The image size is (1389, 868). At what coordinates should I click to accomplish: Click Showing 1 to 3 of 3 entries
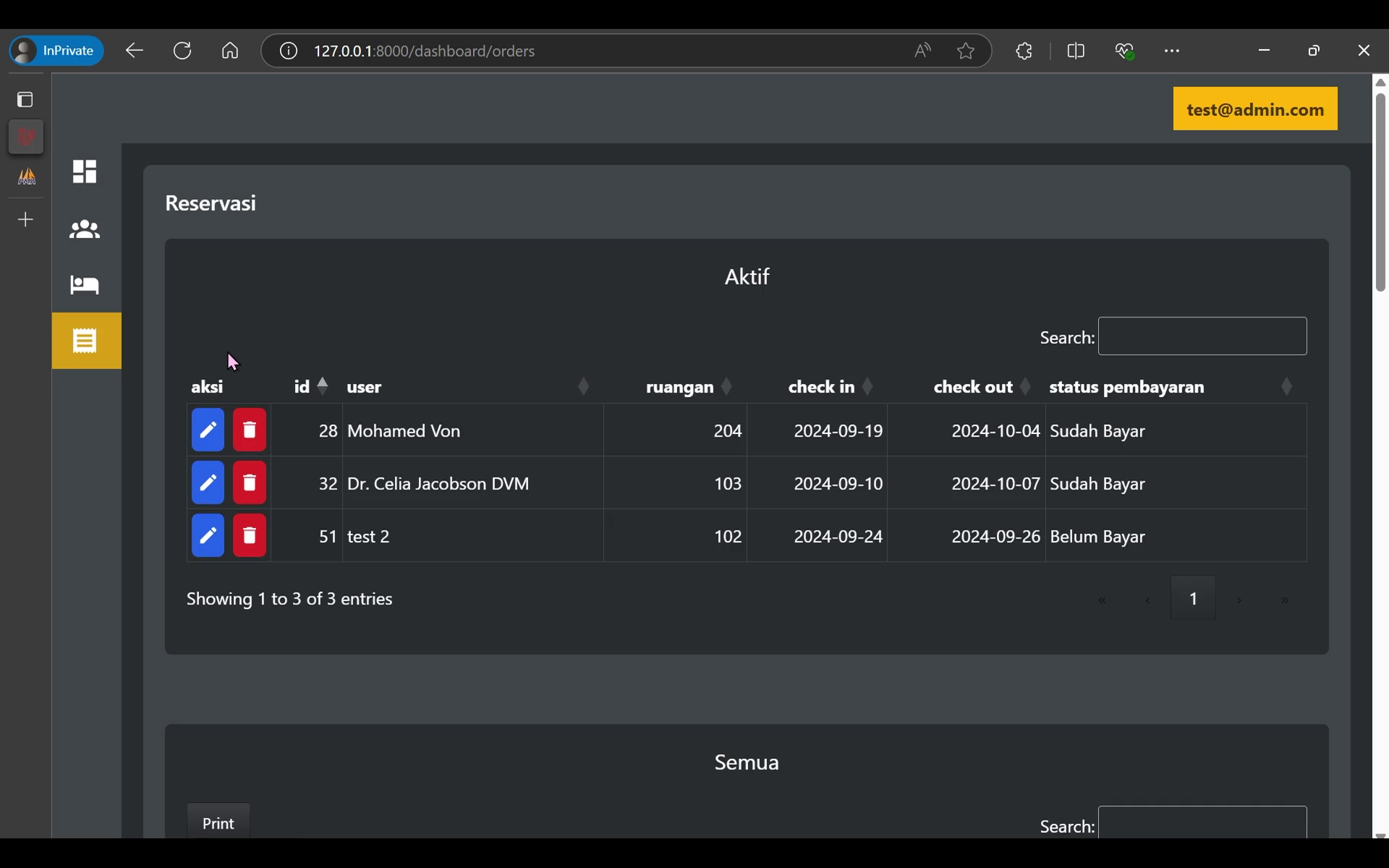point(289,599)
